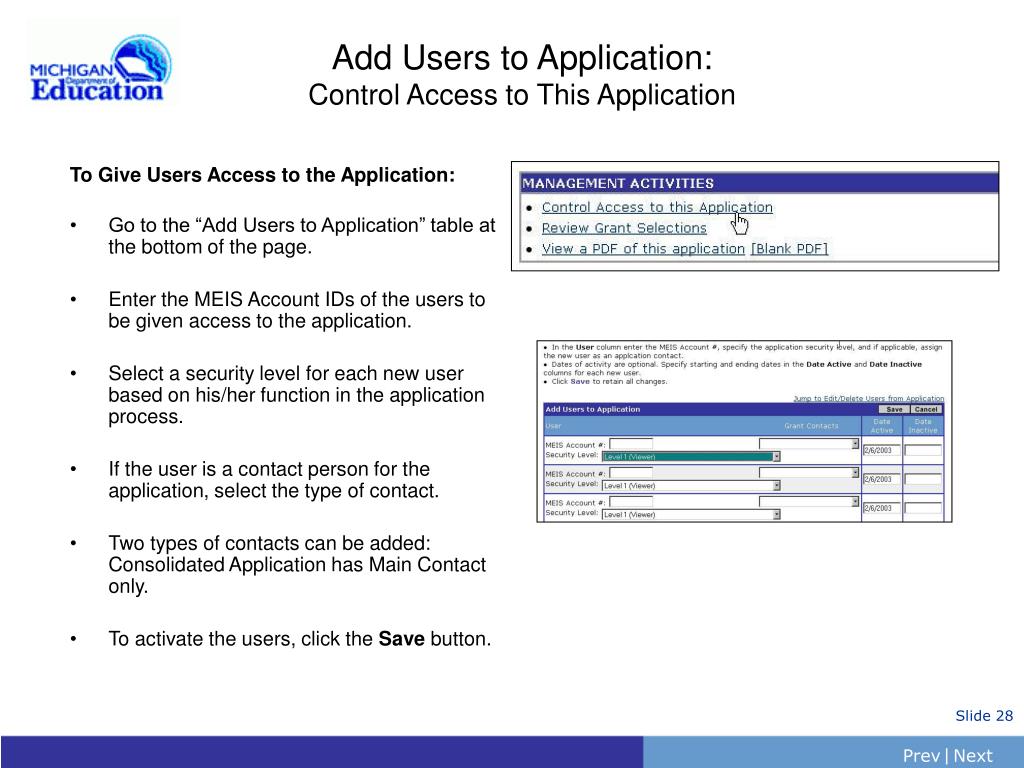Click the Date Inactive column header

click(923, 426)
